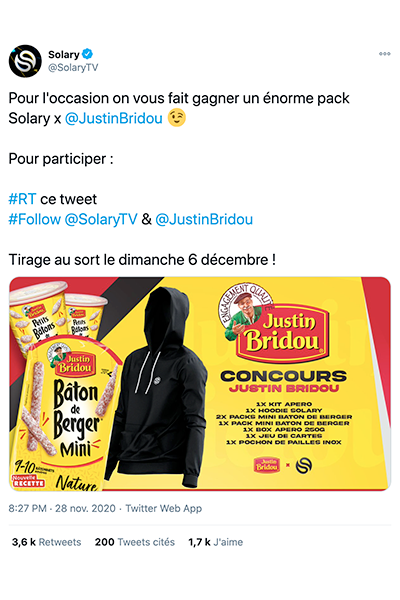Click the @JustinBridou mention after the ampersand
Screen dimensions: 400x600
[x=204, y=219]
